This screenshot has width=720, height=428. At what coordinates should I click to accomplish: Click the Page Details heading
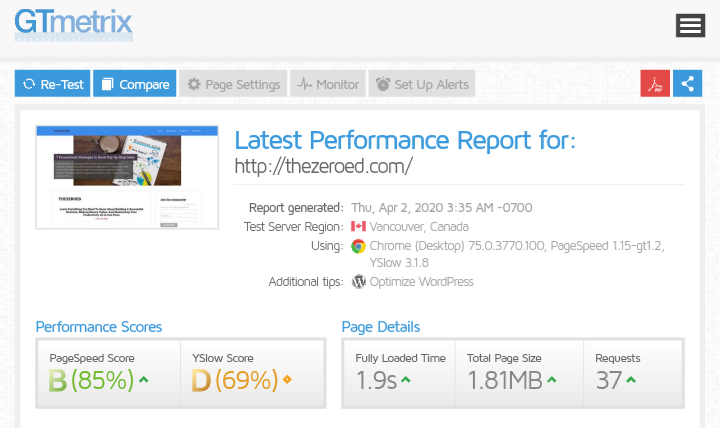pyautogui.click(x=381, y=327)
